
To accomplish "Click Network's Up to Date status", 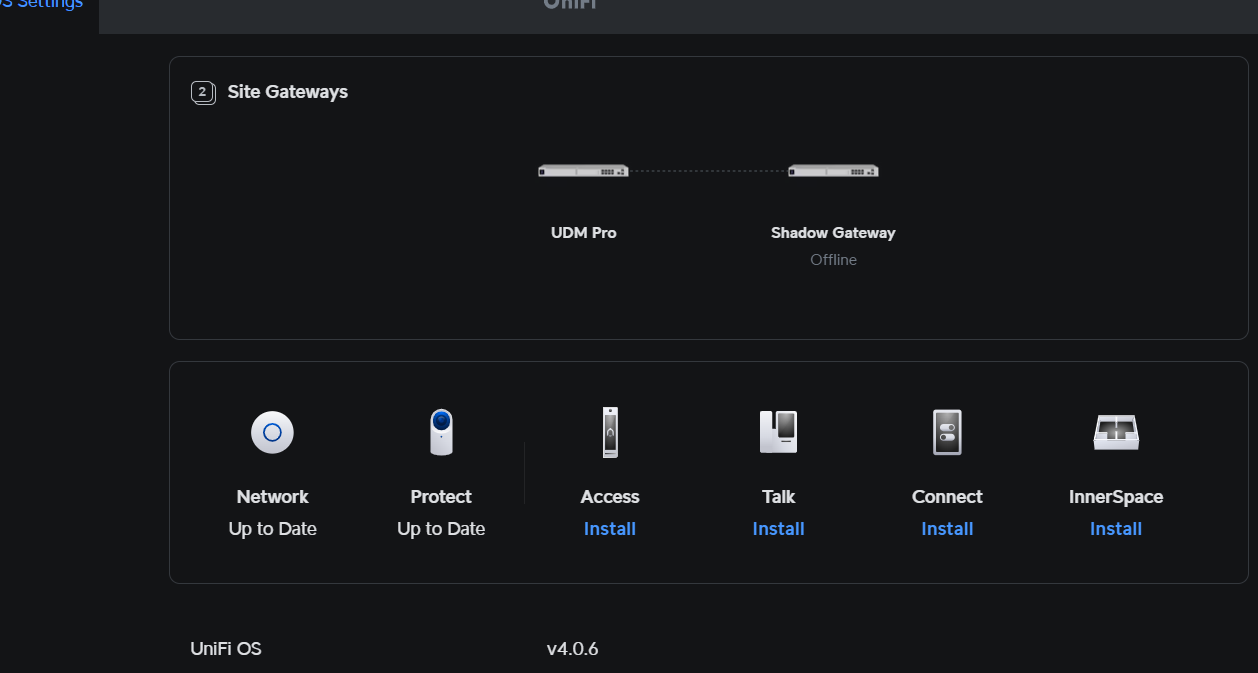I will click(x=272, y=529).
